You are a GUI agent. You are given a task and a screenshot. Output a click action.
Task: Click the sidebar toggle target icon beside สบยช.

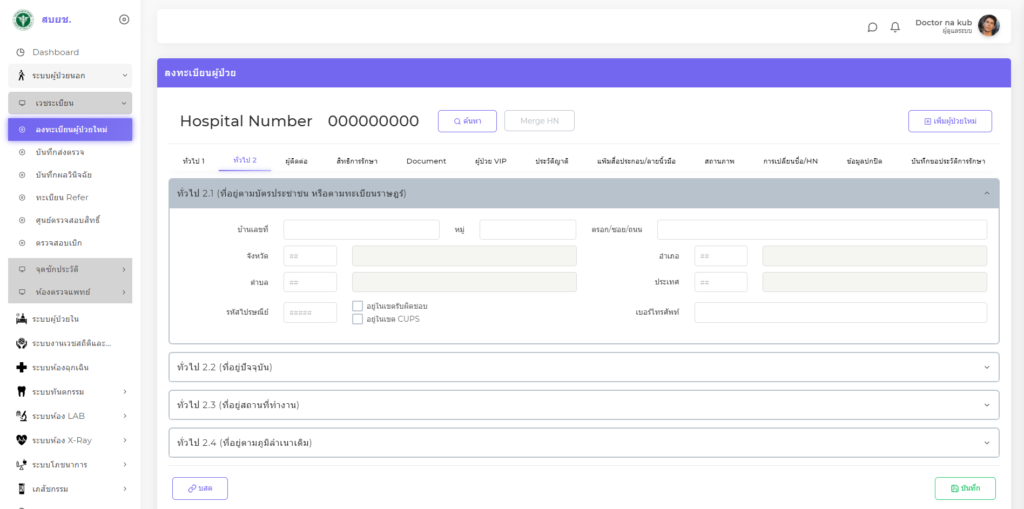point(124,19)
